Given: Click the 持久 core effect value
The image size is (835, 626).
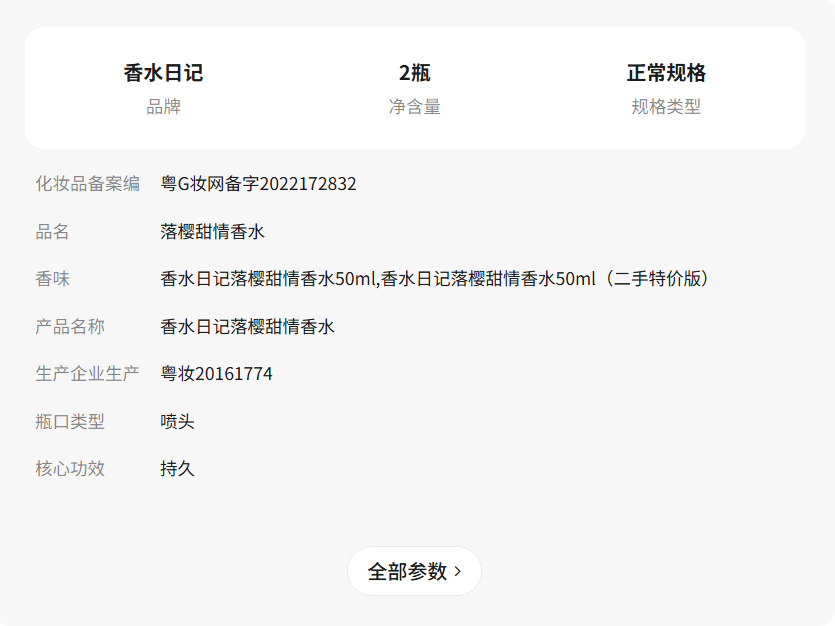Looking at the screenshot, I should 177,468.
